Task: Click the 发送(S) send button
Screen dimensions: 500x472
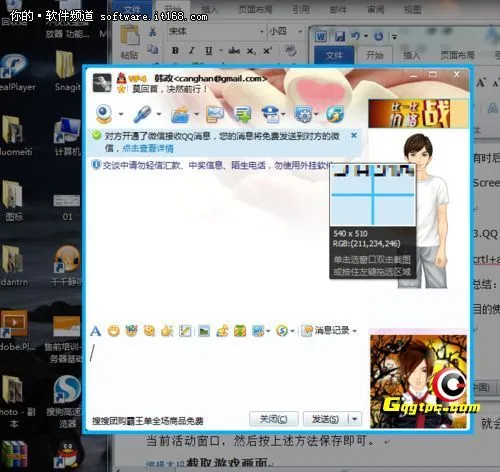Action: pos(325,419)
